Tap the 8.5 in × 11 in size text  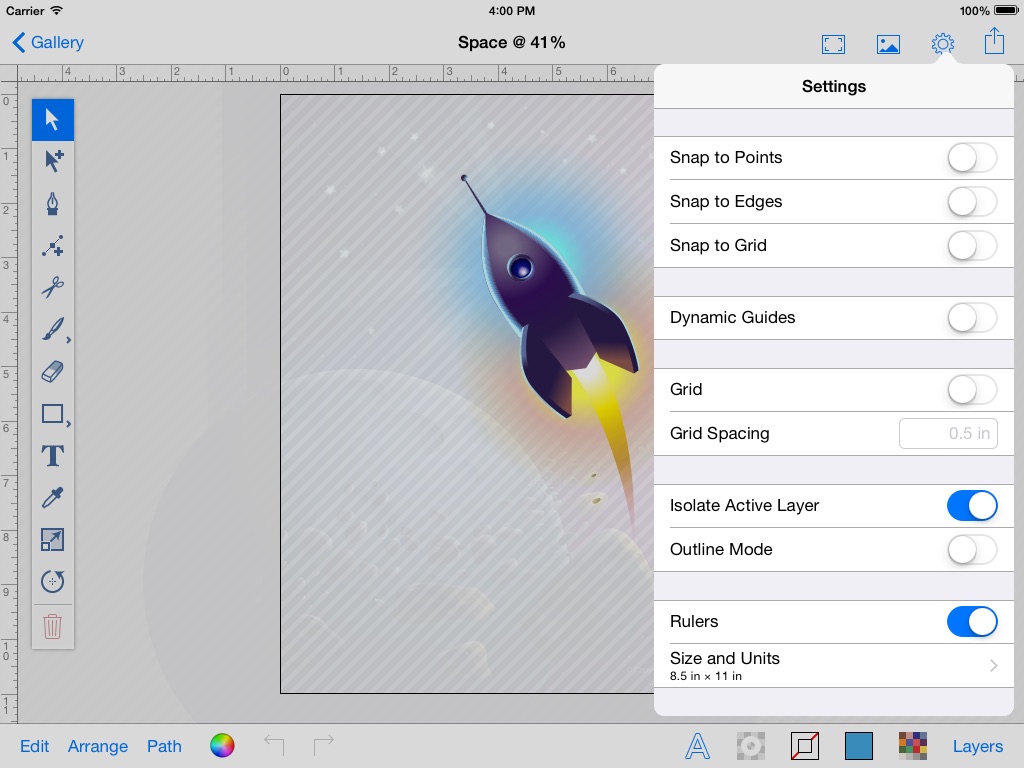pyautogui.click(x=705, y=676)
